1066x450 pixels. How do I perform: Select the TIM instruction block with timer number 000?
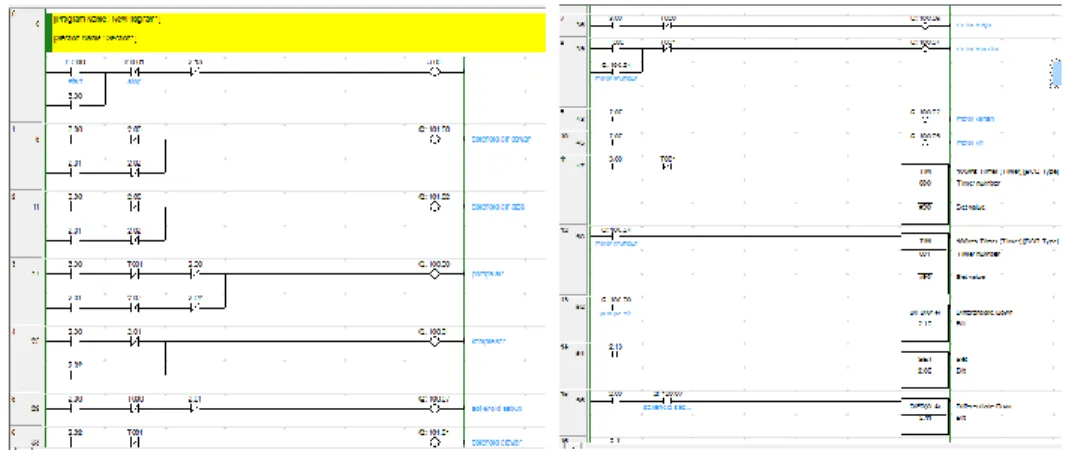924,194
